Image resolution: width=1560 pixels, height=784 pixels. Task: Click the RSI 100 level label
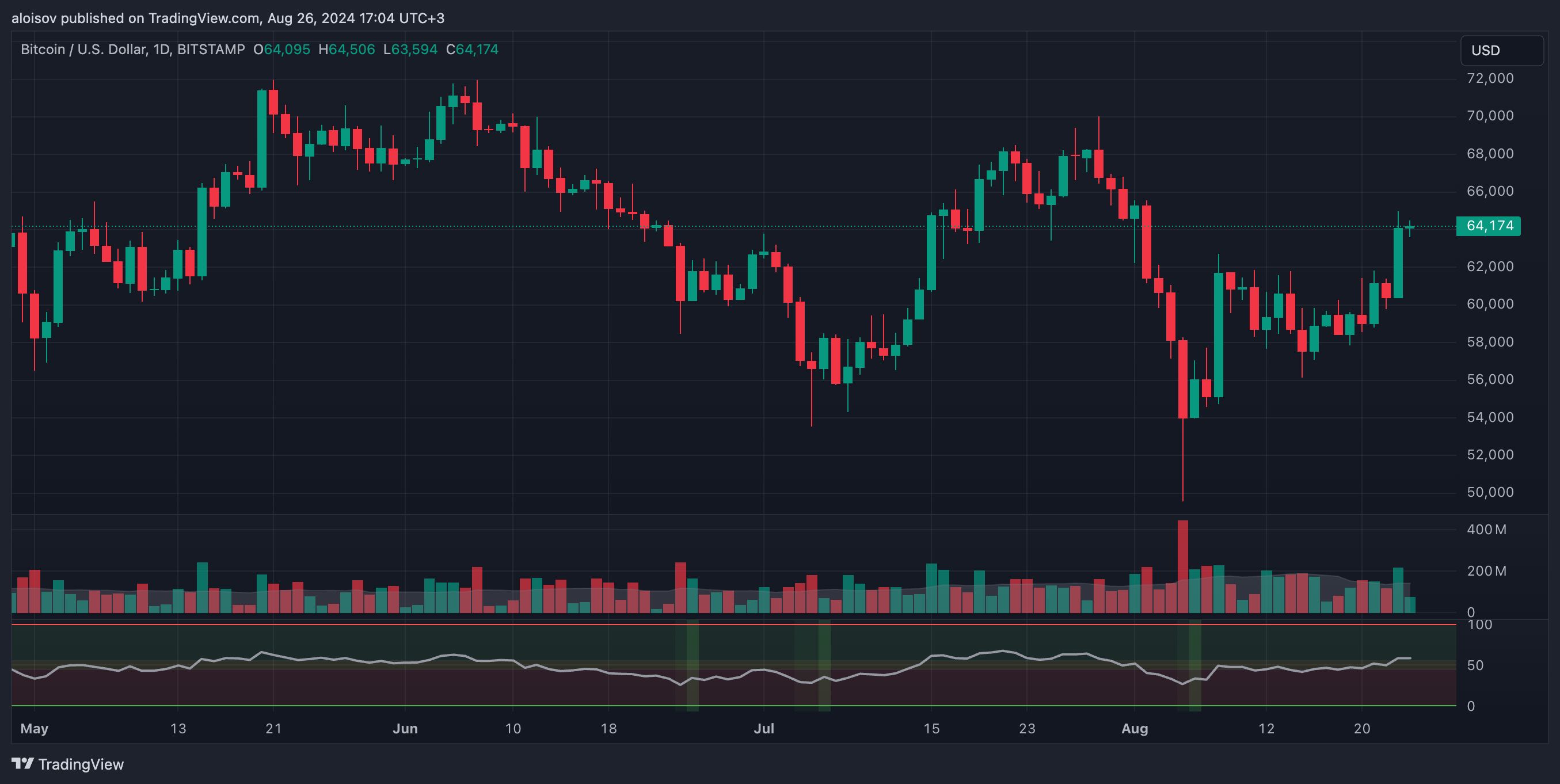1479,624
